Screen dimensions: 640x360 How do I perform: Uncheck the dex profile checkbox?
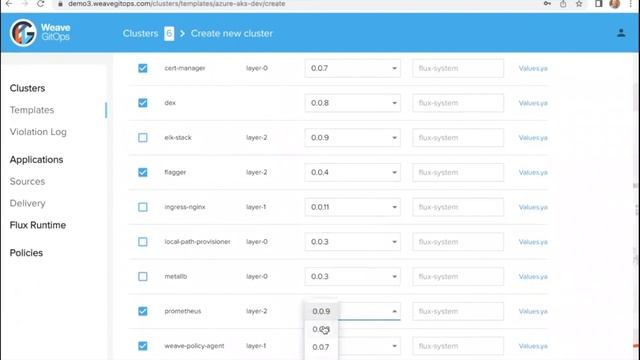142,103
